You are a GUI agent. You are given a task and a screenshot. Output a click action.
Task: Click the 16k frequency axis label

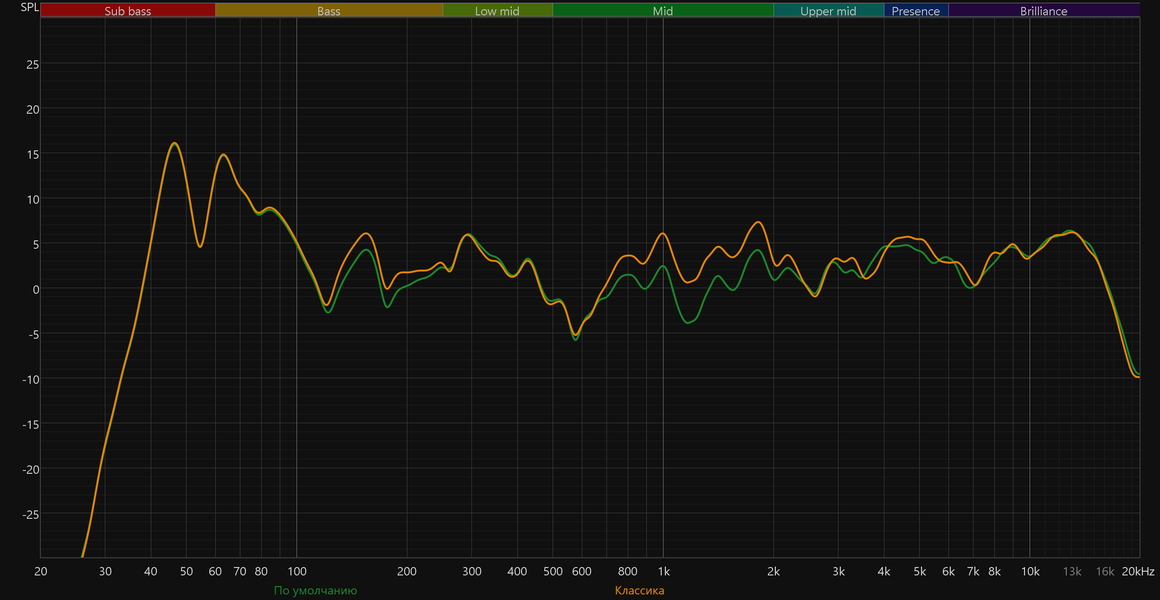1105,571
